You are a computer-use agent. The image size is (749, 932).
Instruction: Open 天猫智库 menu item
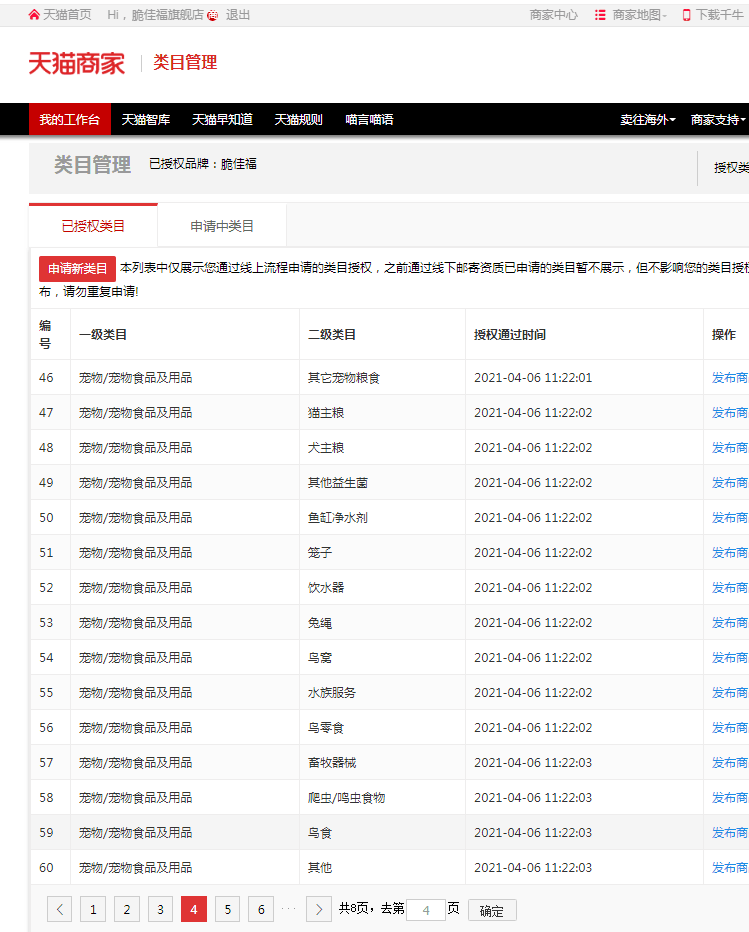tap(146, 119)
